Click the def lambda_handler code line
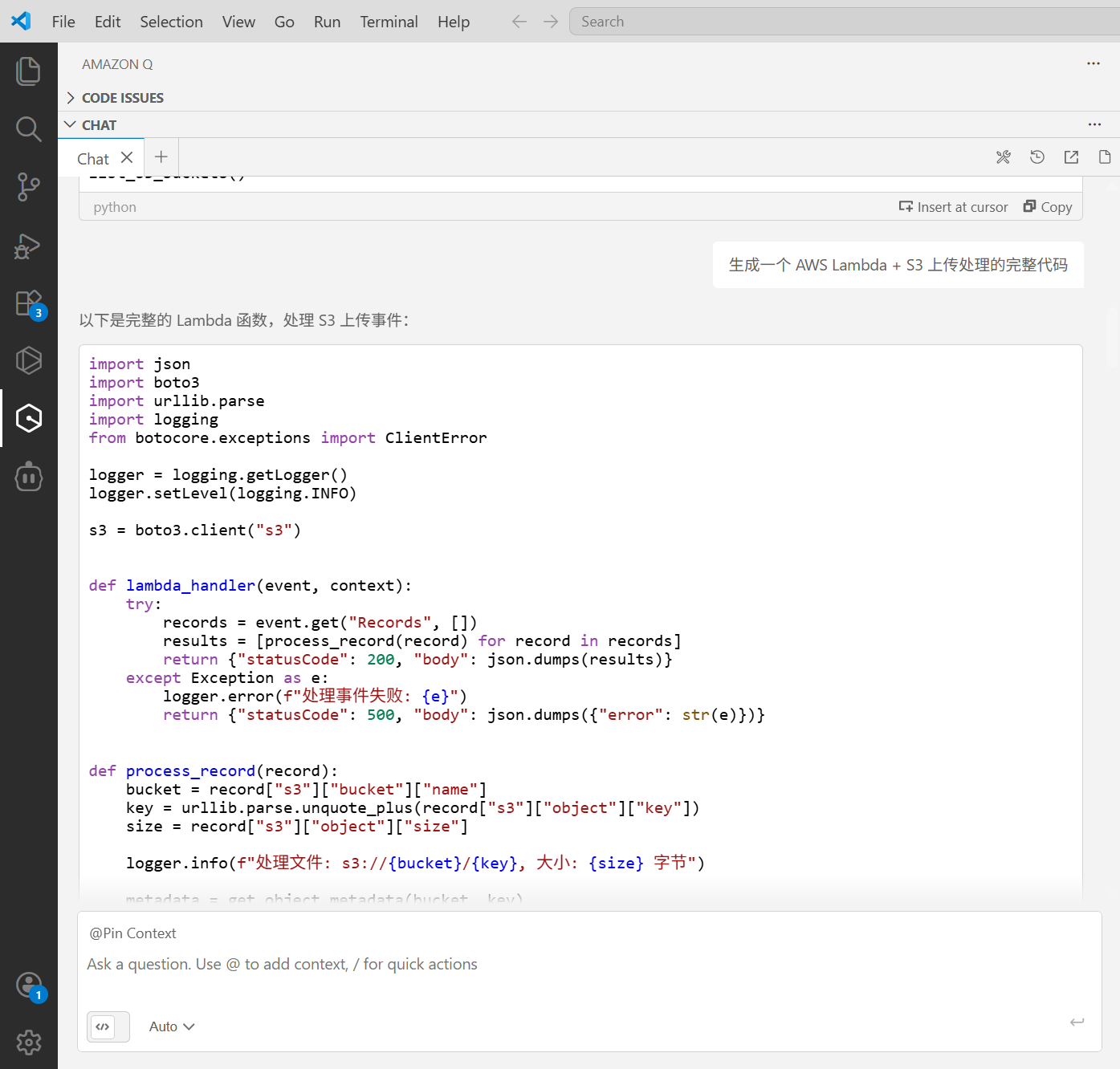Viewport: 1120px width, 1069px height. pyautogui.click(x=250, y=586)
